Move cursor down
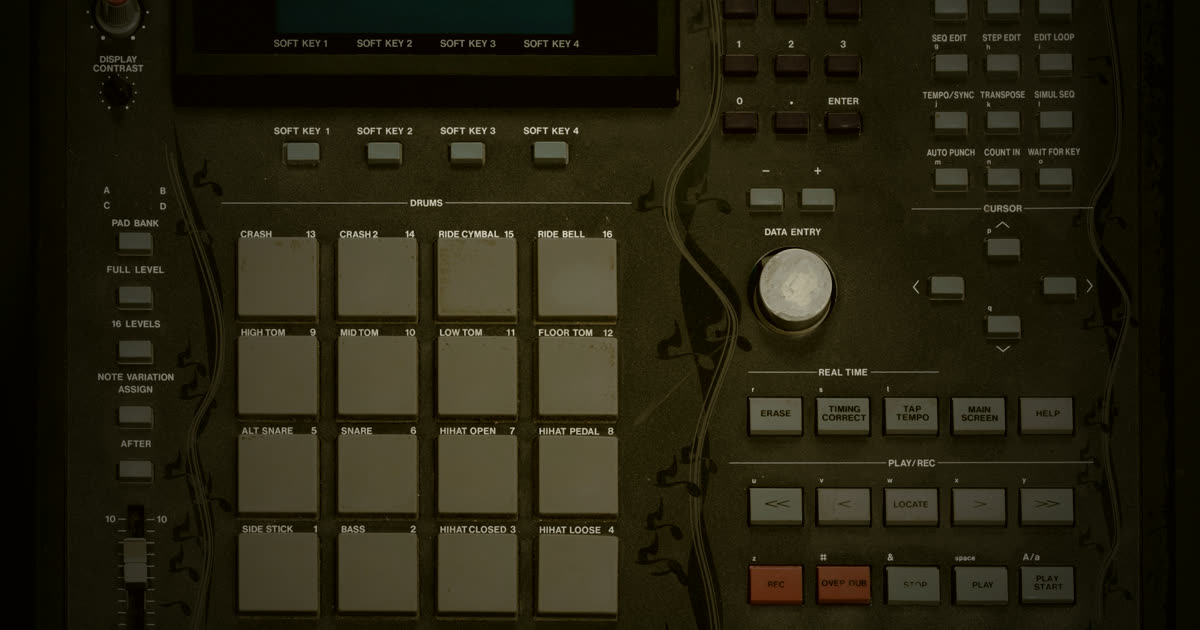 (1003, 326)
